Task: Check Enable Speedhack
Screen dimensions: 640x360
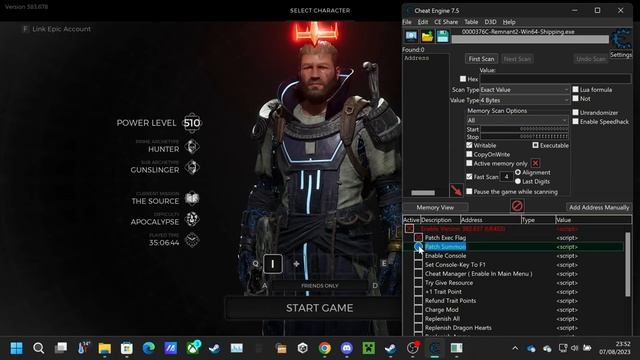Action: click(x=576, y=121)
